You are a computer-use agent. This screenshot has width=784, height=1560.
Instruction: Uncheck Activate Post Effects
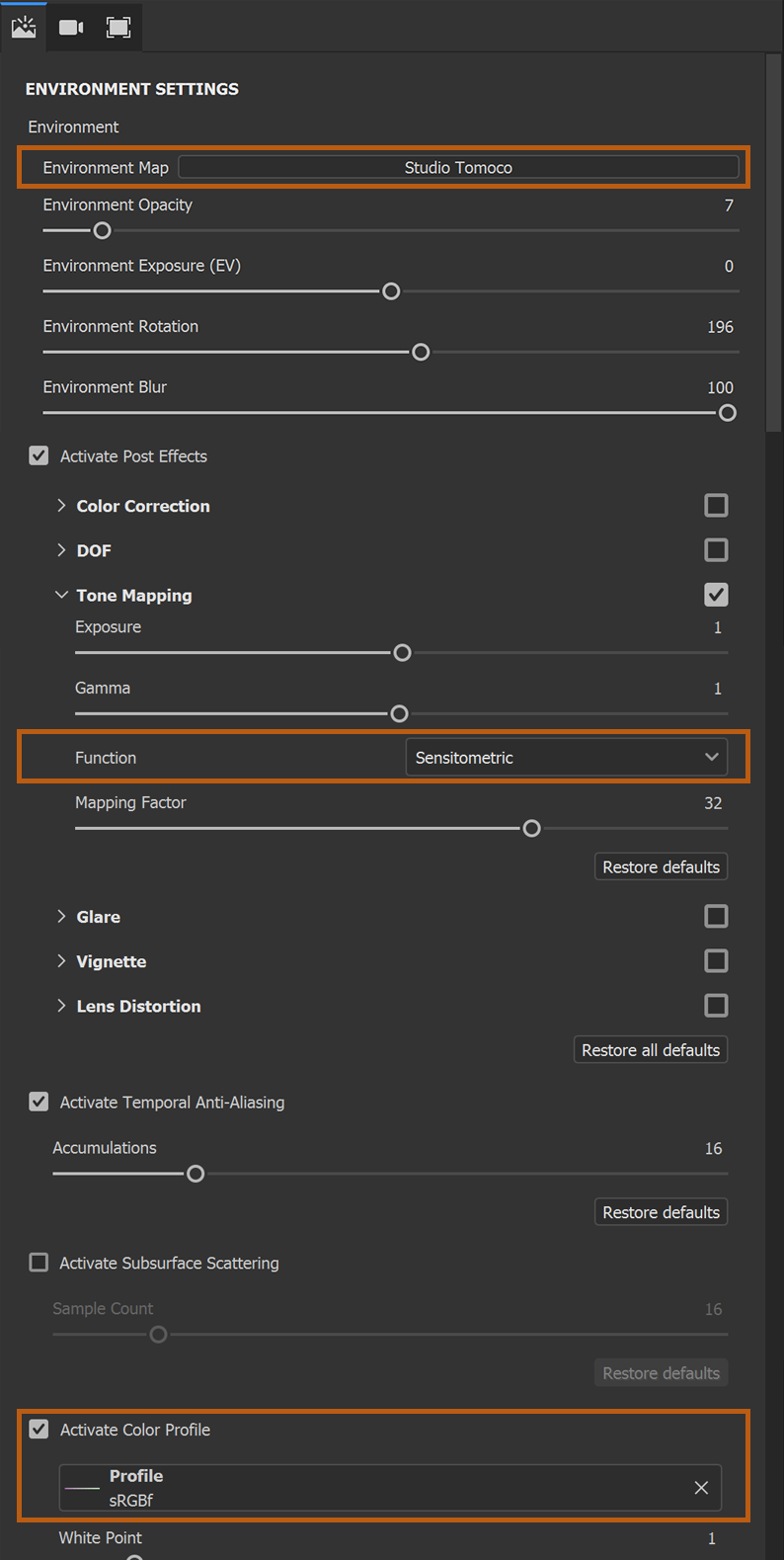tap(39, 455)
